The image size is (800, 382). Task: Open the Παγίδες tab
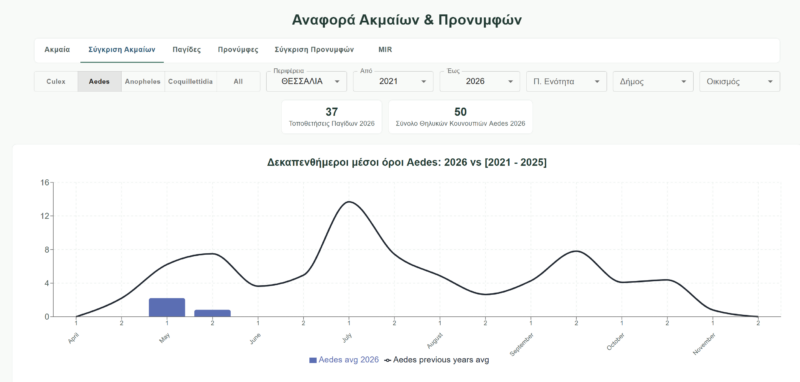(x=187, y=50)
